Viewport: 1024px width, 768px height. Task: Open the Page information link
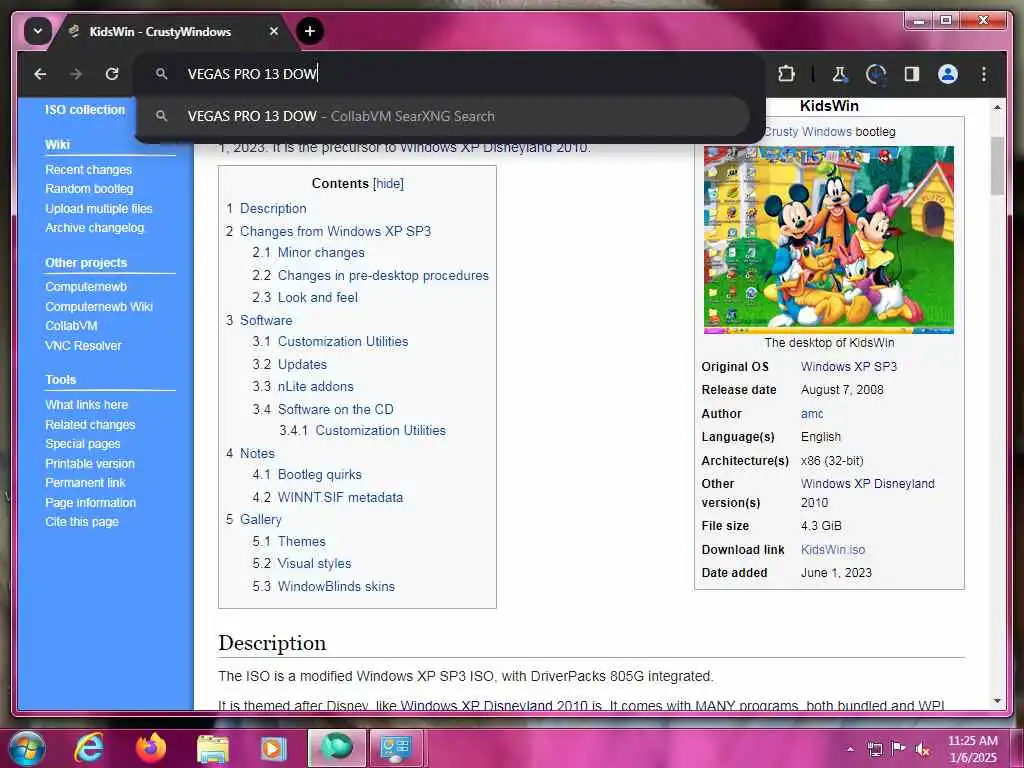pos(90,503)
